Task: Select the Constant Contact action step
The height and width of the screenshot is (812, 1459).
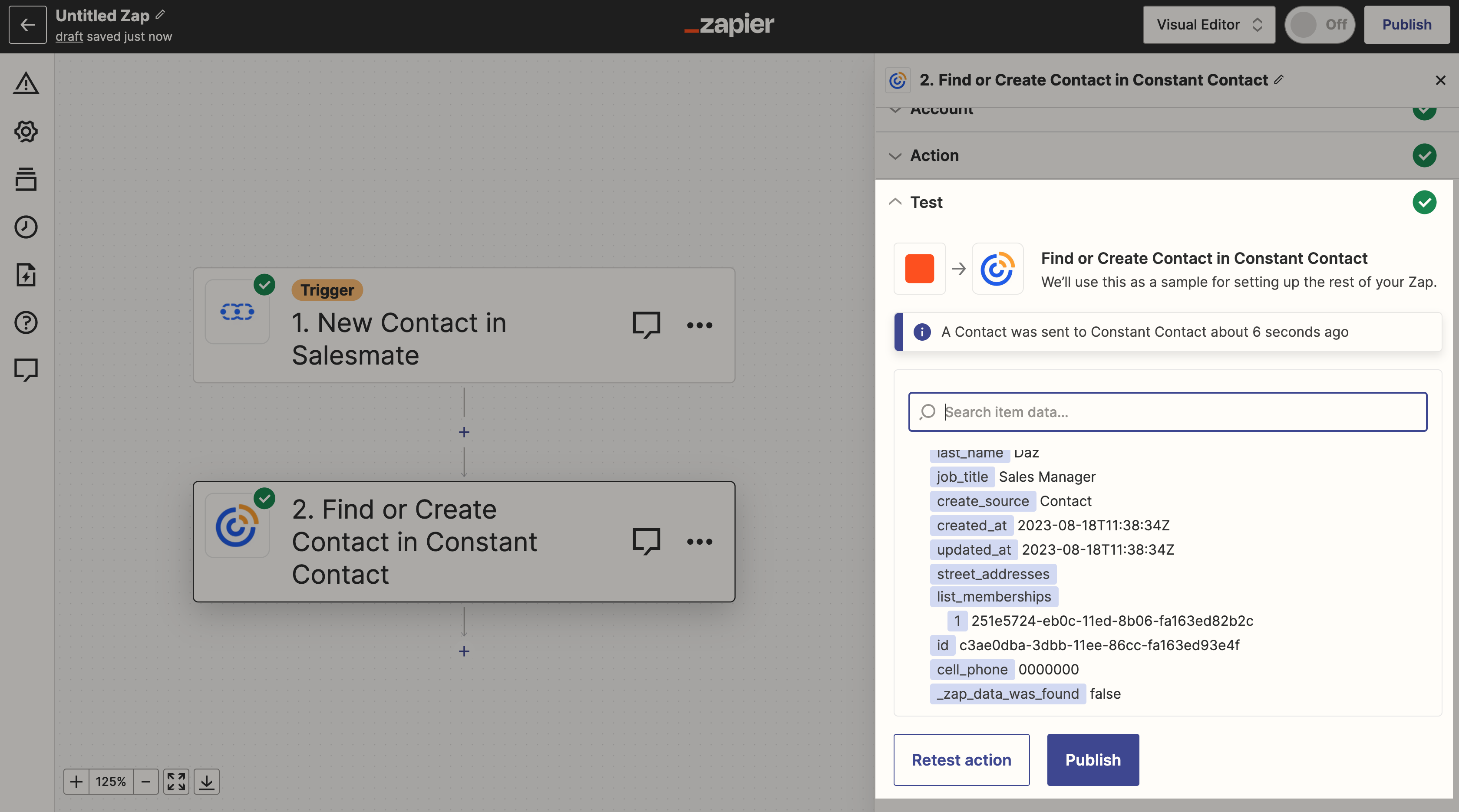Action: (464, 541)
